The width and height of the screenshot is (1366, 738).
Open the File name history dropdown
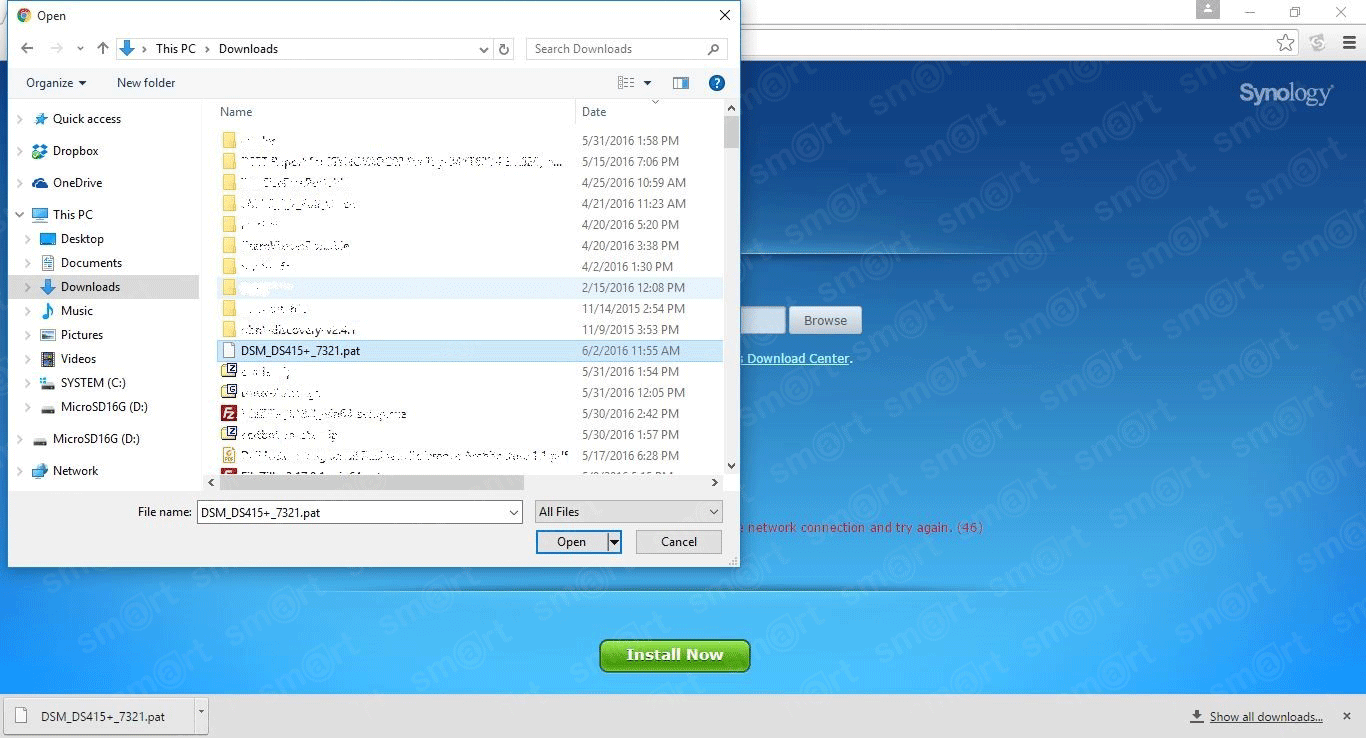click(514, 512)
